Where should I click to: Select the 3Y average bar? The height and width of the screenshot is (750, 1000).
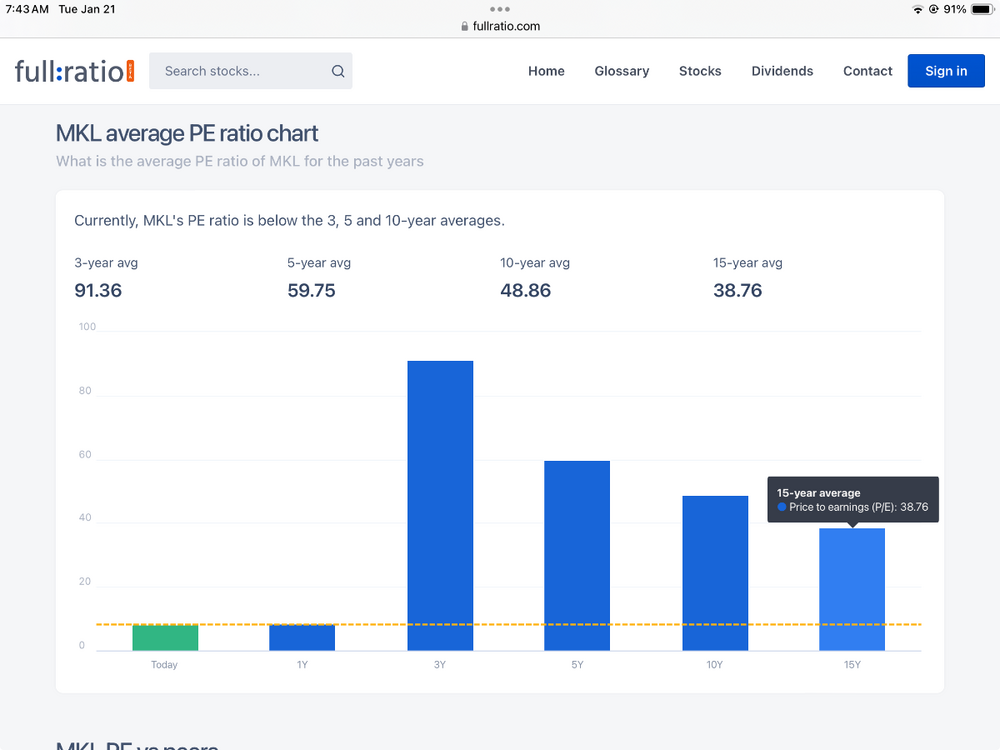point(440,506)
